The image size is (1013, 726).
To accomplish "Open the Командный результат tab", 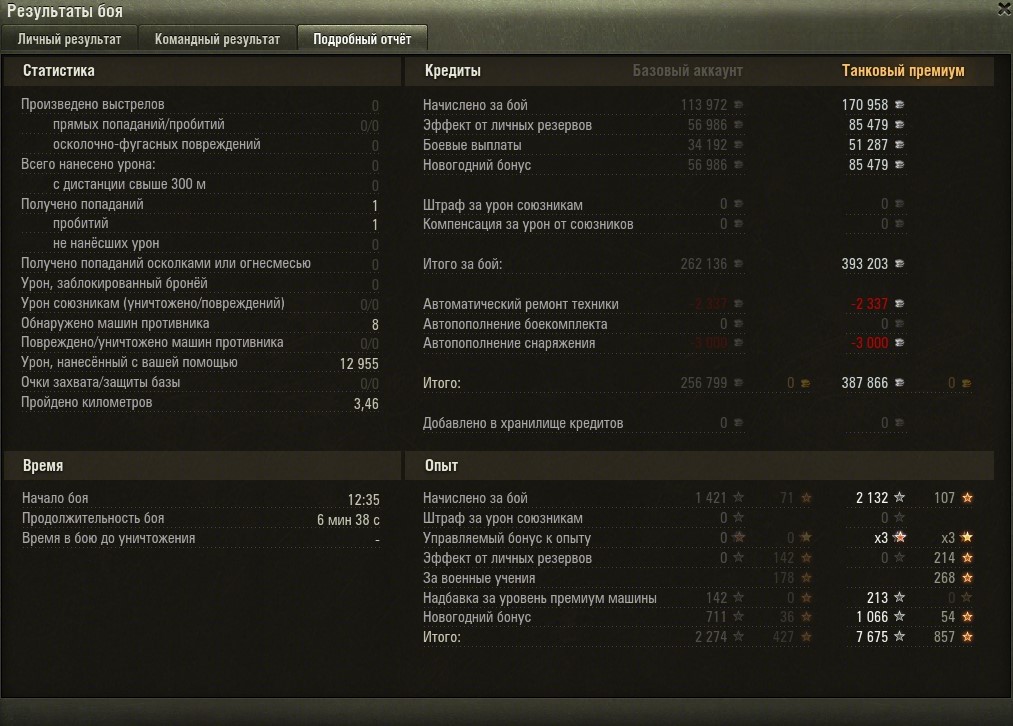I will tap(217, 39).
